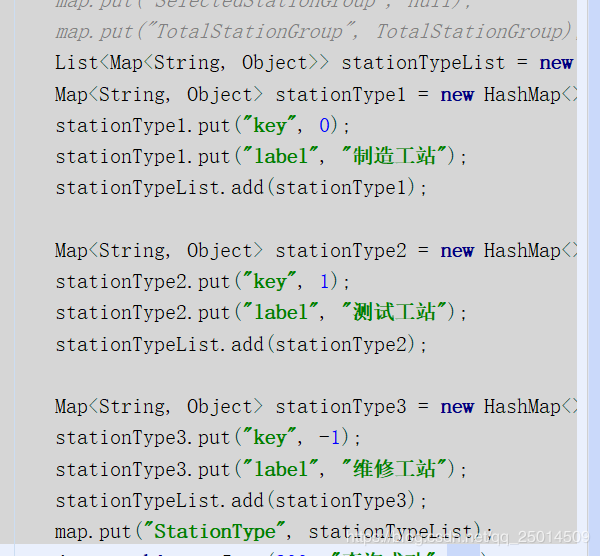Click the number 1 in stationType2.put key

pos(319,281)
